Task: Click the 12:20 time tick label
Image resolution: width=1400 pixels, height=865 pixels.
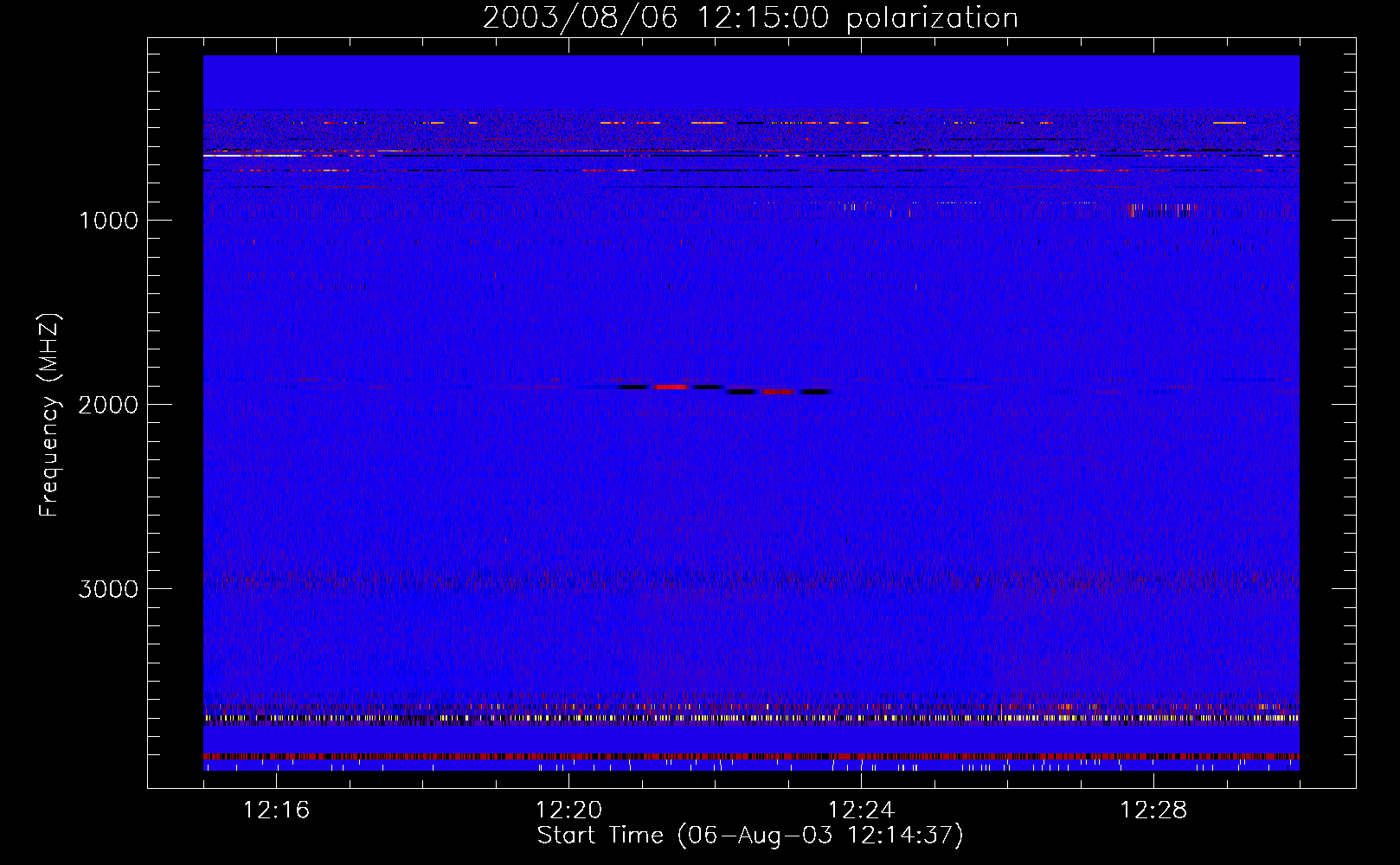Action: [x=568, y=810]
